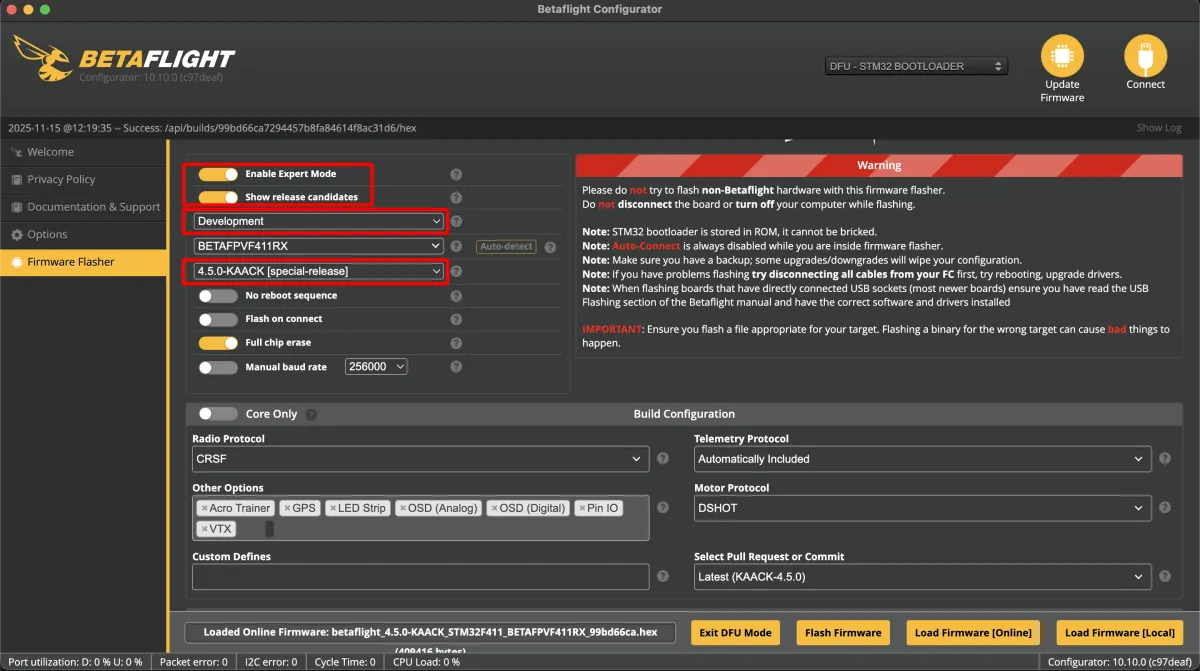Click help icon for No reboot sequence
The image size is (1200, 671).
(x=456, y=296)
